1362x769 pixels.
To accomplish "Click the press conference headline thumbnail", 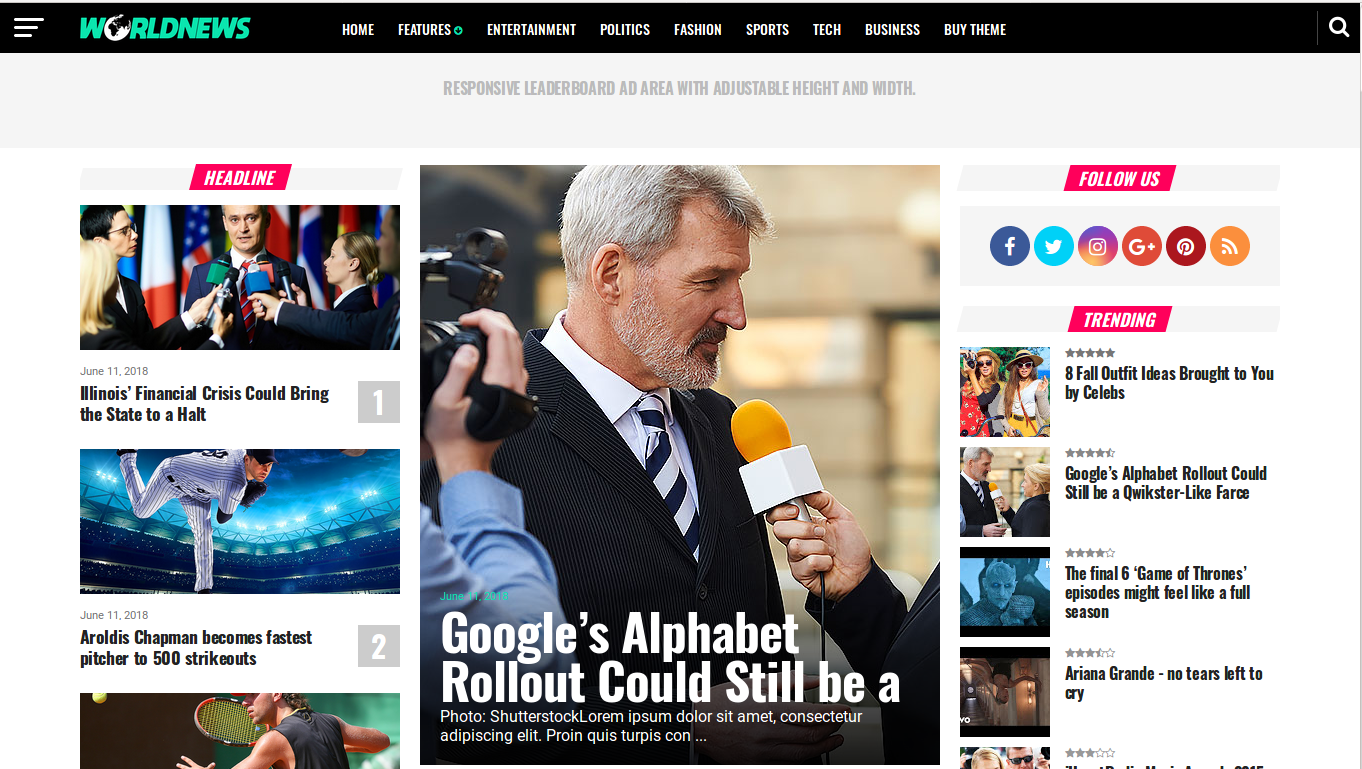I will click(x=240, y=277).
